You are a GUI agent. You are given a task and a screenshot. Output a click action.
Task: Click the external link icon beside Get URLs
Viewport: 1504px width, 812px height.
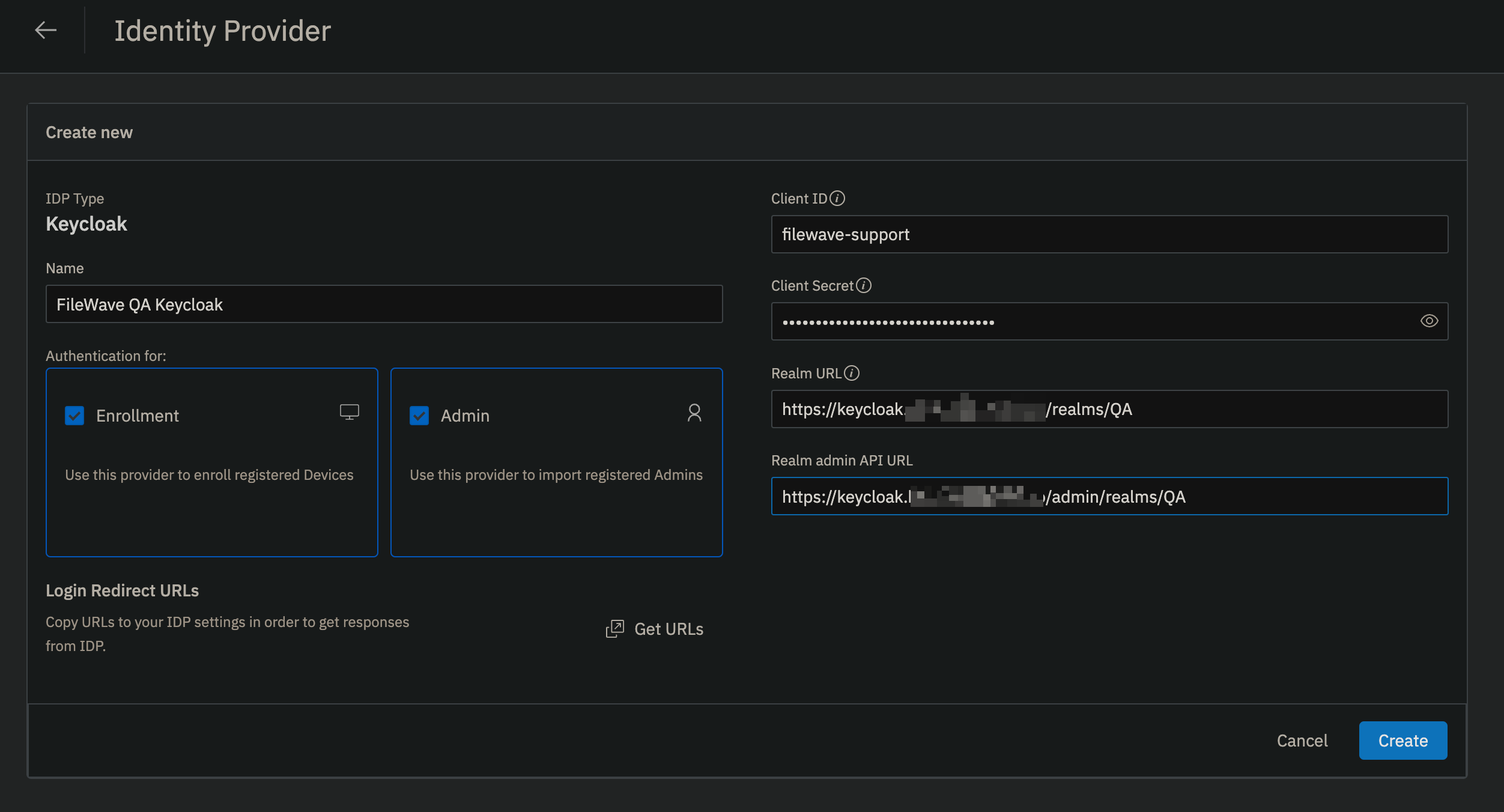tap(615, 629)
